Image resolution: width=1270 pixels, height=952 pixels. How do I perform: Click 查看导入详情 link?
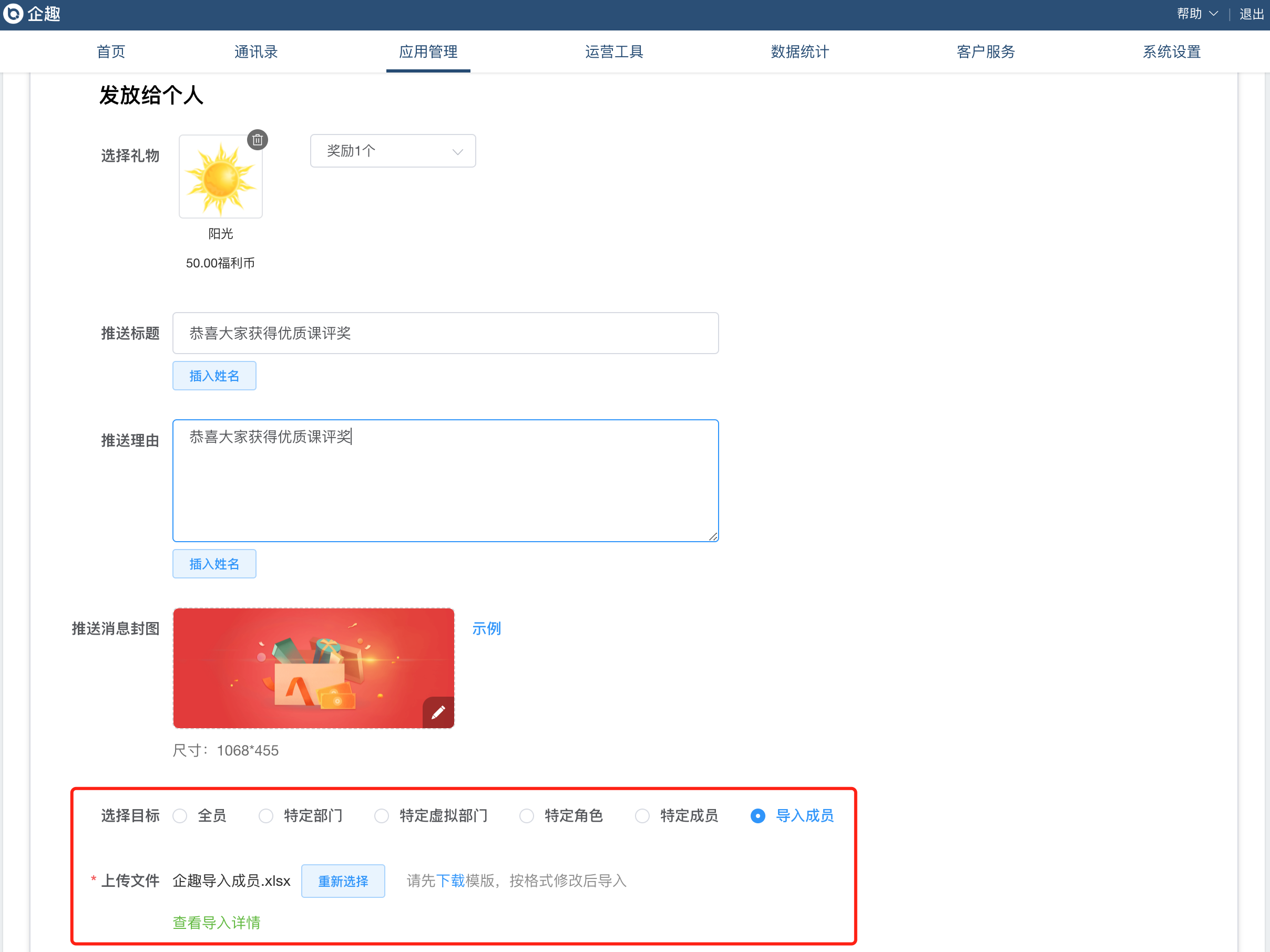coord(217,922)
